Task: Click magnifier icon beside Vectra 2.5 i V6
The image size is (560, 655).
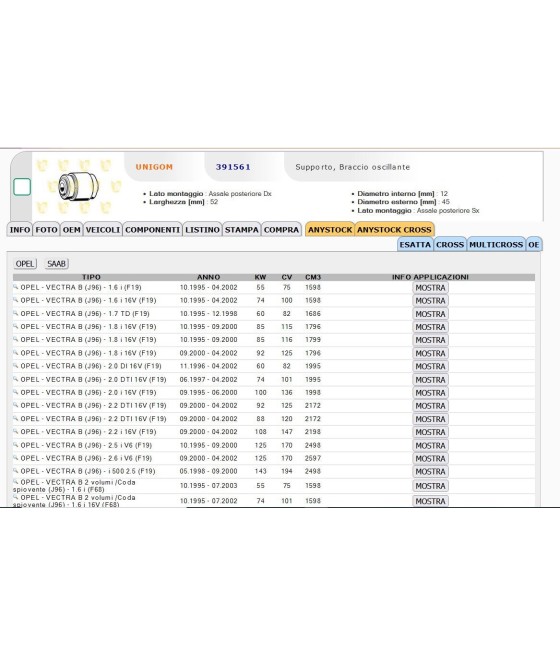Action: click(15, 445)
